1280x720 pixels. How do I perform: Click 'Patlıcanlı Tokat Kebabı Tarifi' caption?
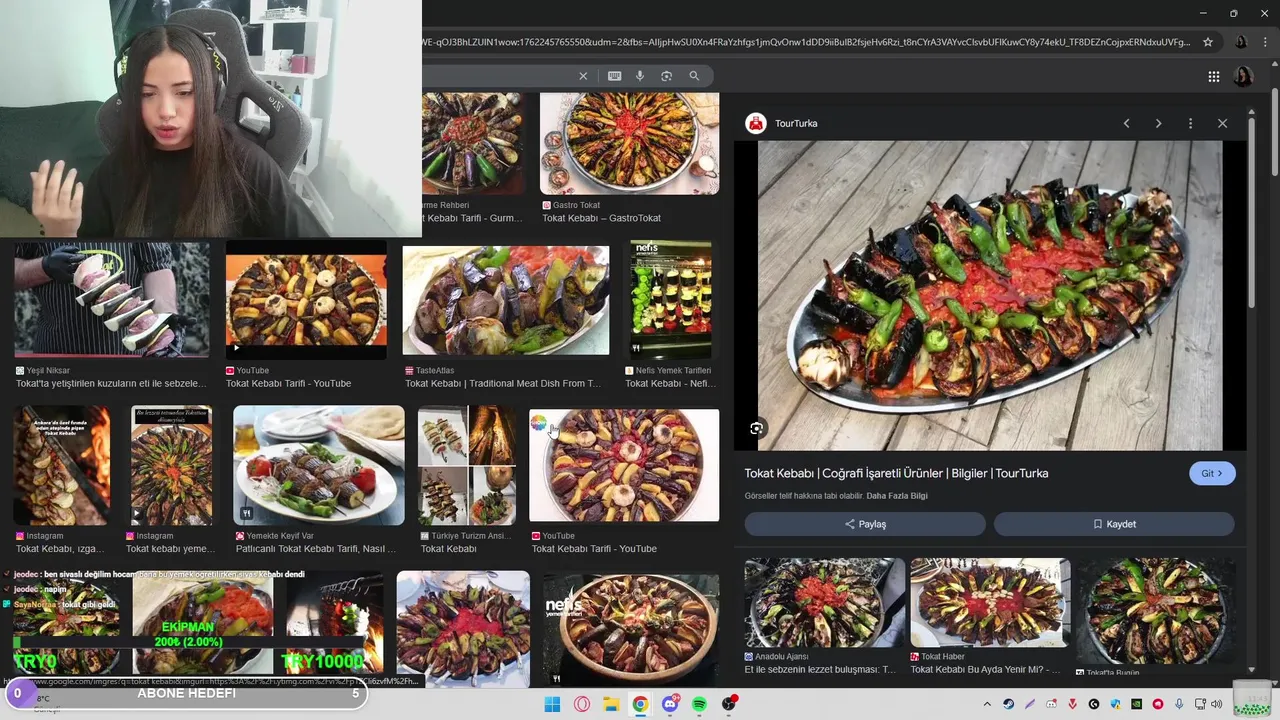click(x=316, y=549)
